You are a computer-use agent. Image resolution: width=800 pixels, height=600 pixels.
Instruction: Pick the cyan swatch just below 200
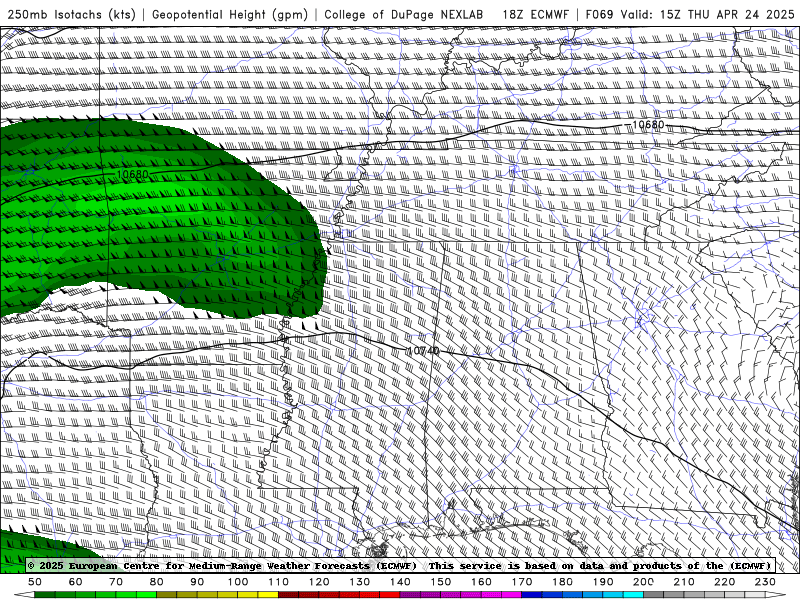[x=633, y=595]
